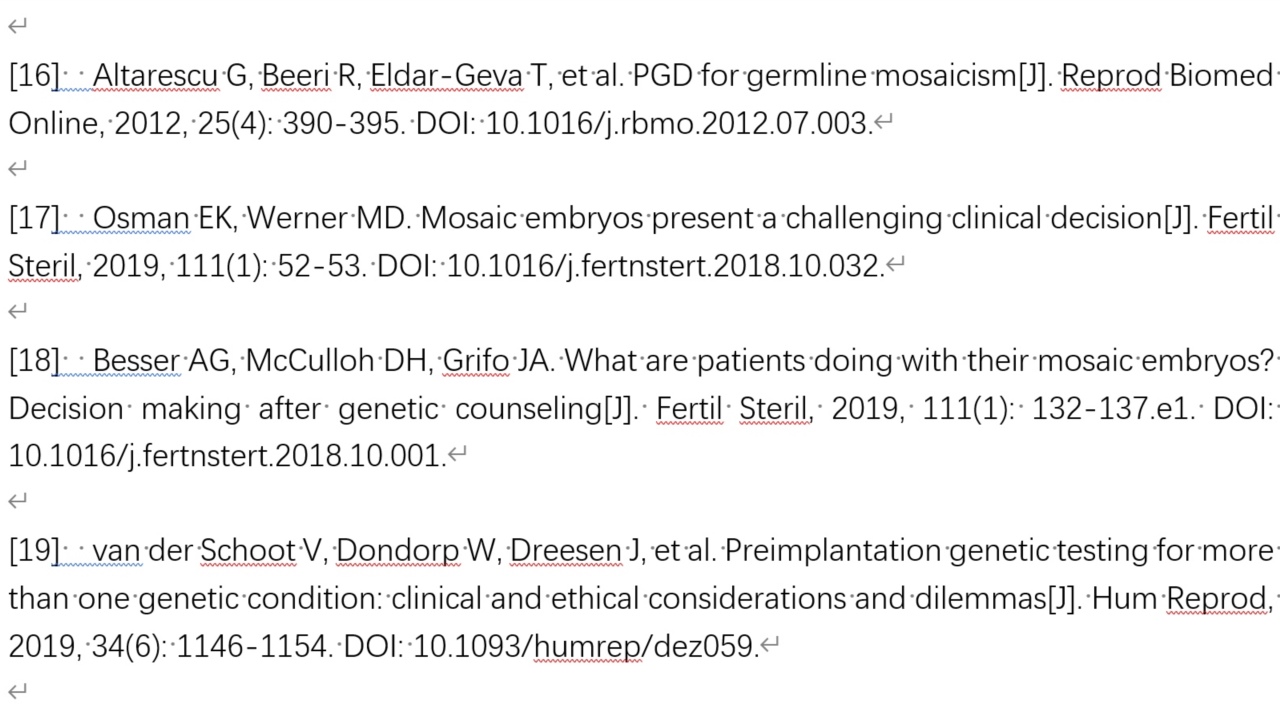Click the underlined author name Schoot
Screen dimensions: 1280x720
[x=247, y=550]
